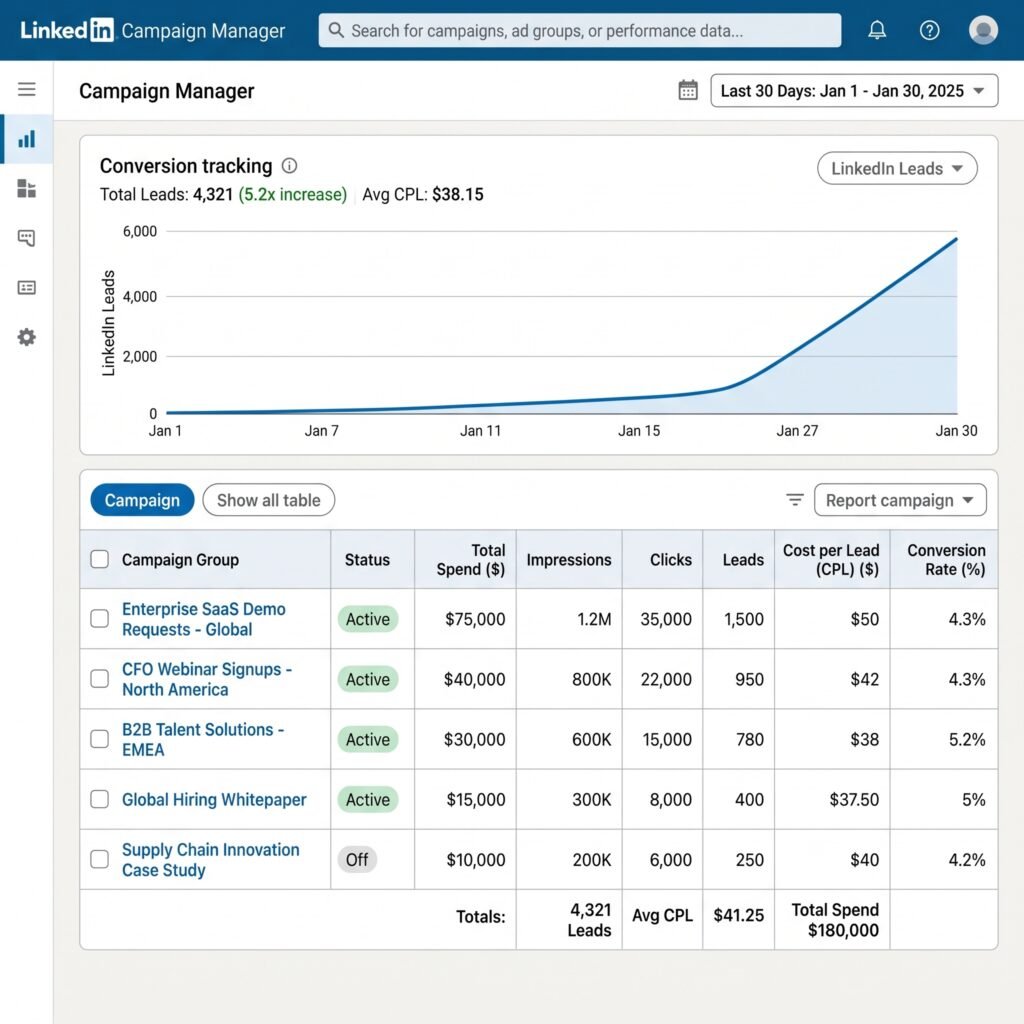Click the 4,000 y-axis label
This screenshot has width=1024, height=1024.
(x=140, y=296)
